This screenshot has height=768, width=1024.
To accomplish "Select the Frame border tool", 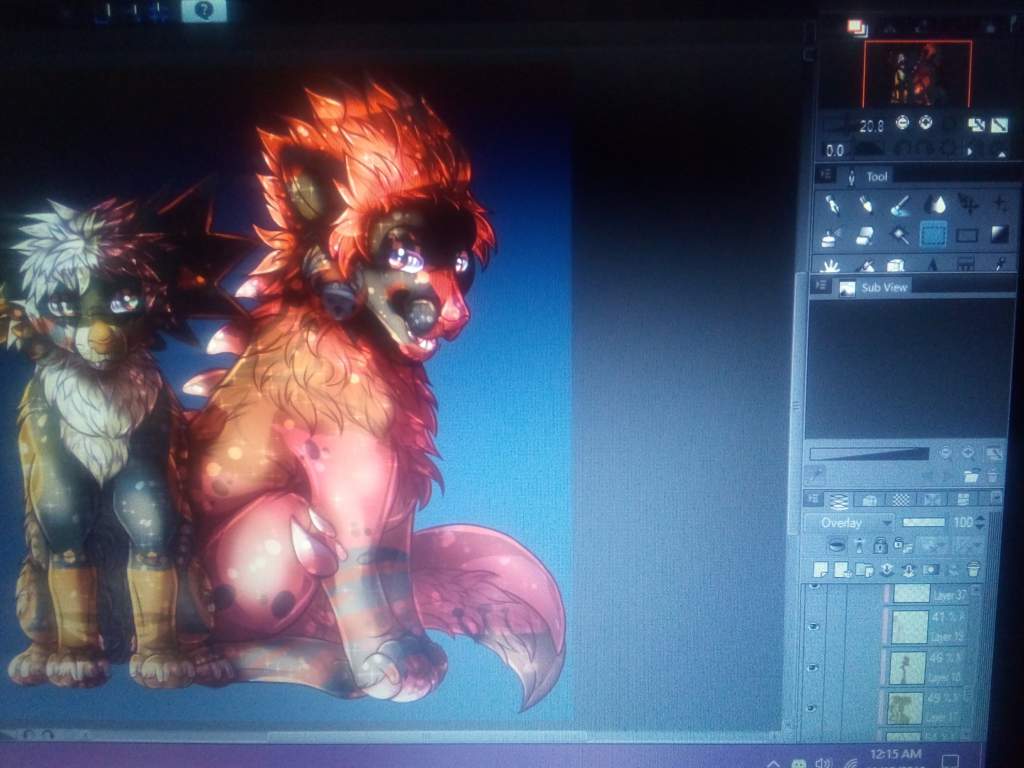I will (x=966, y=263).
